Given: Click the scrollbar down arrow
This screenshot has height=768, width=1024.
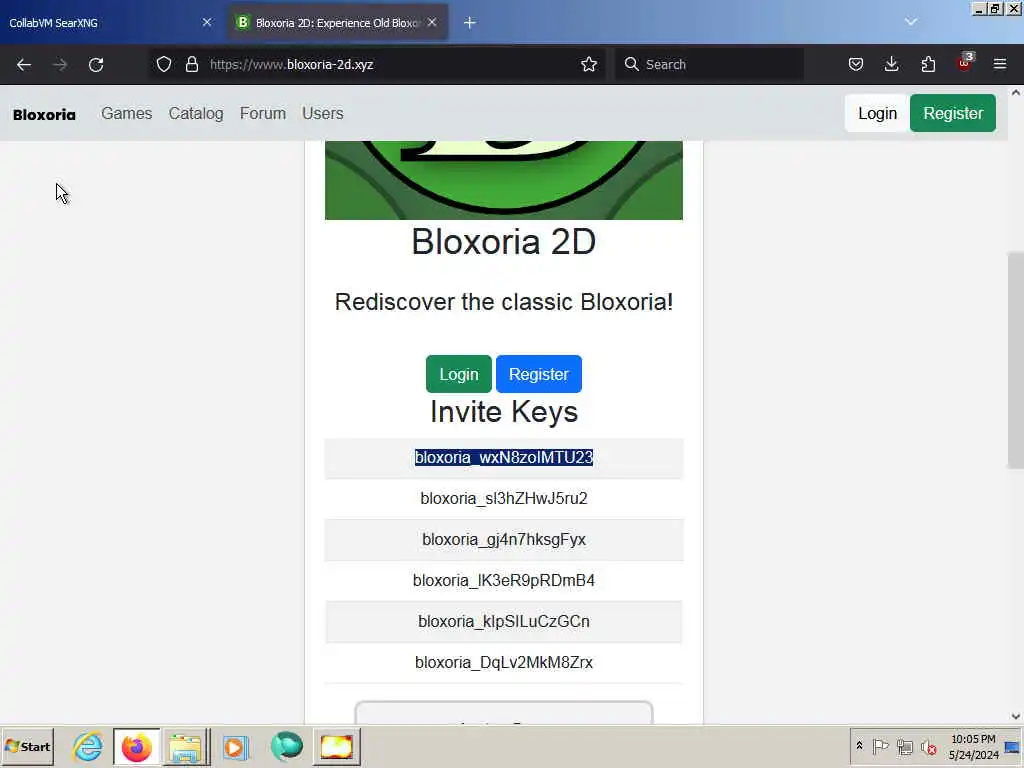Looking at the screenshot, I should click(1016, 716).
